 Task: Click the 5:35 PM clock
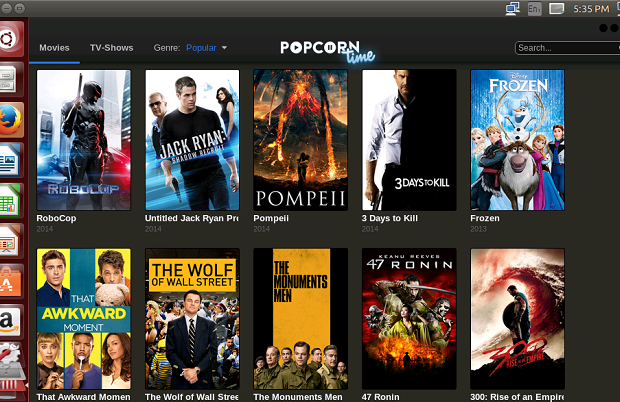[591, 9]
